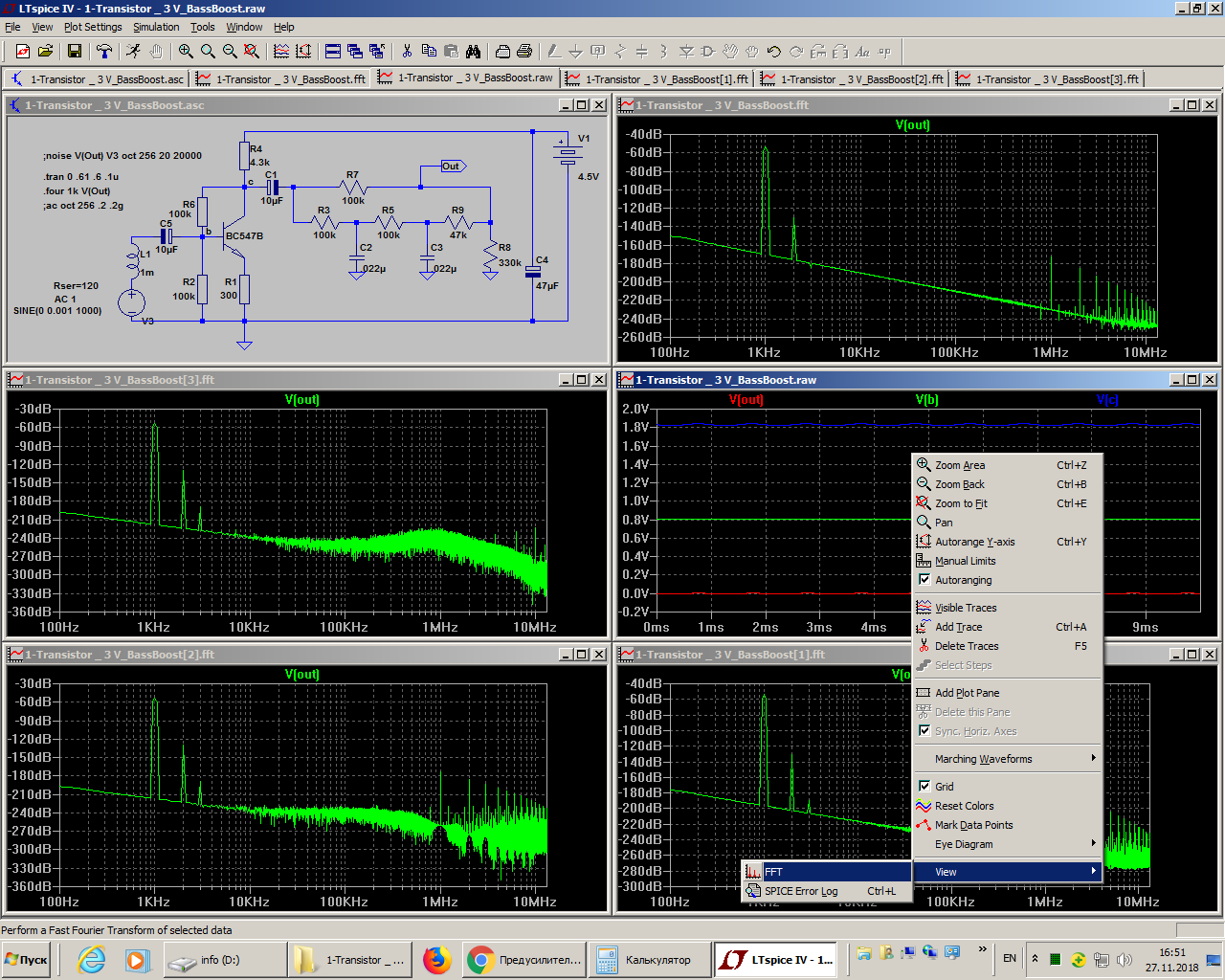Click the Cut scissors toolbar icon
The height and width of the screenshot is (980, 1225).
click(407, 52)
